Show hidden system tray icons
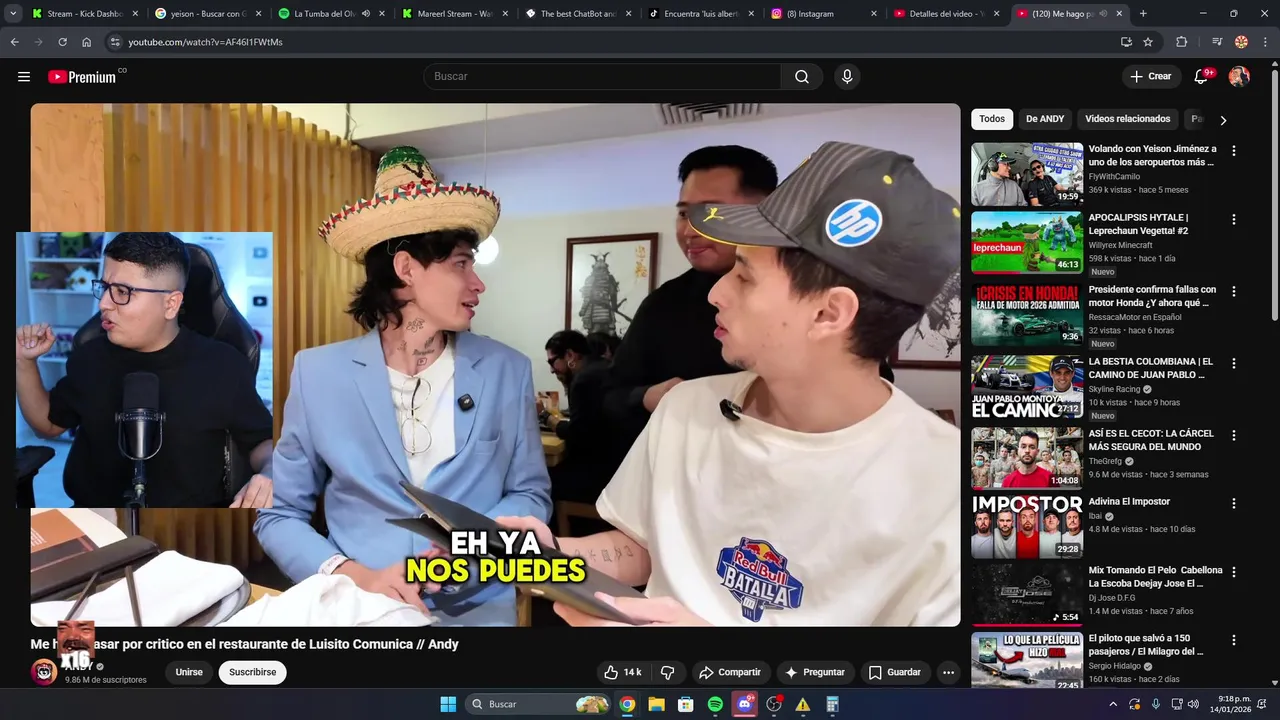This screenshot has width=1280, height=720. point(1112,704)
